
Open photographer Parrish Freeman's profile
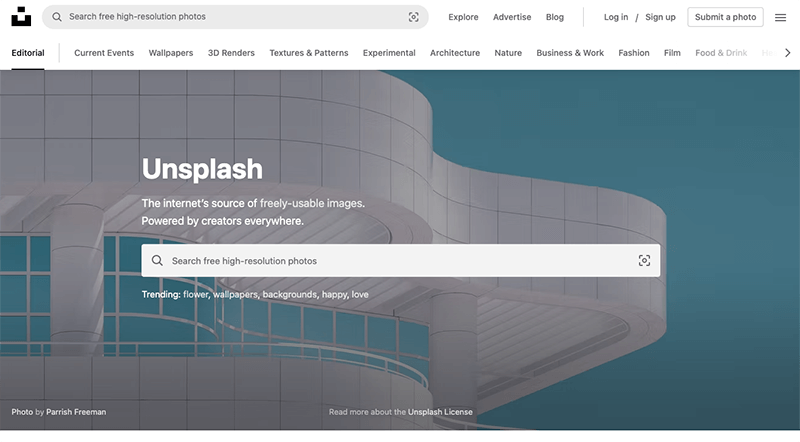[76, 412]
